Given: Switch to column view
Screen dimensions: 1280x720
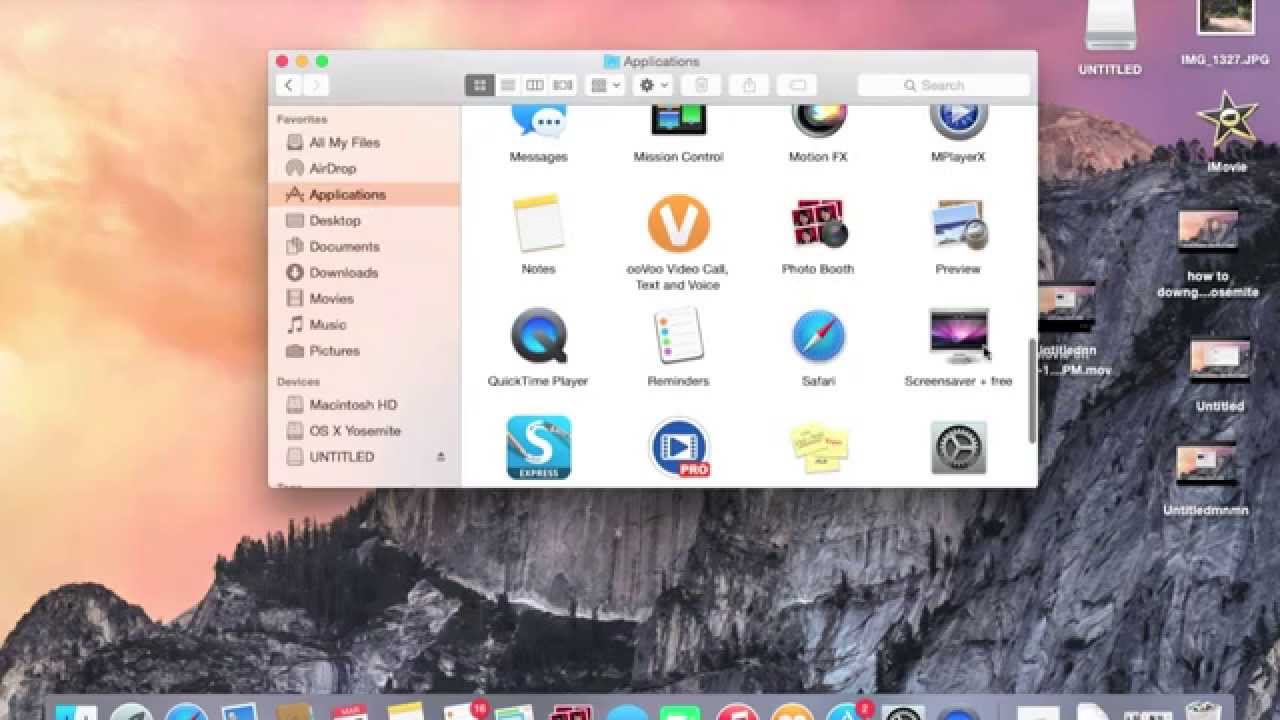Looking at the screenshot, I should 535,86.
